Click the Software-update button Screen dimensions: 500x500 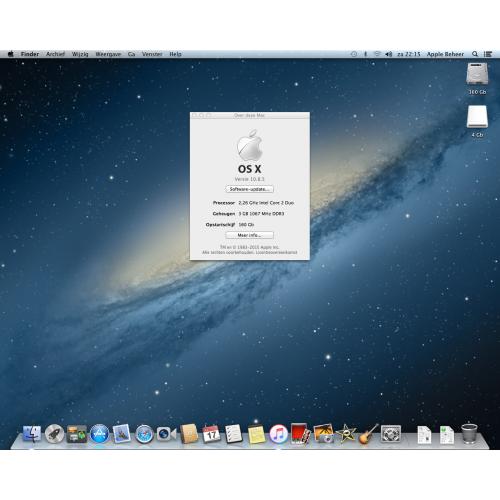coord(249,189)
